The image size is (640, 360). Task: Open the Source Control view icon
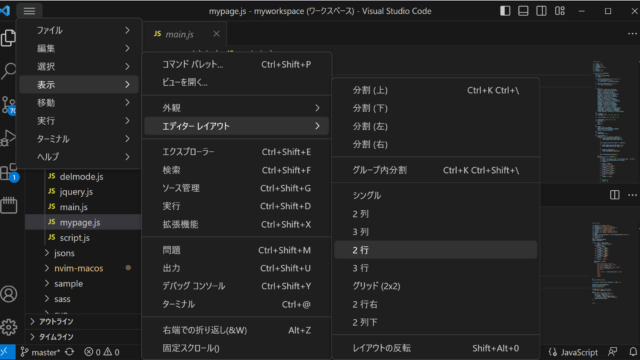[x=9, y=105]
